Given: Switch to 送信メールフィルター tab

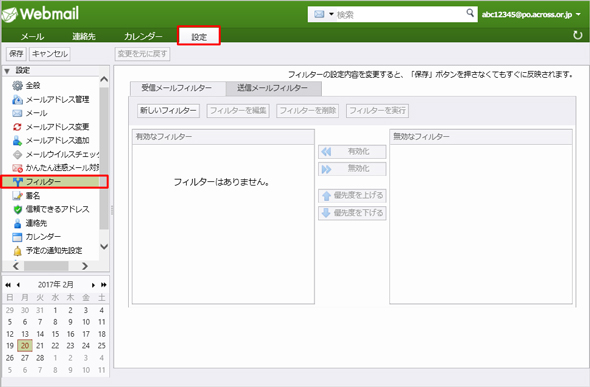Looking at the screenshot, I should tap(274, 88).
